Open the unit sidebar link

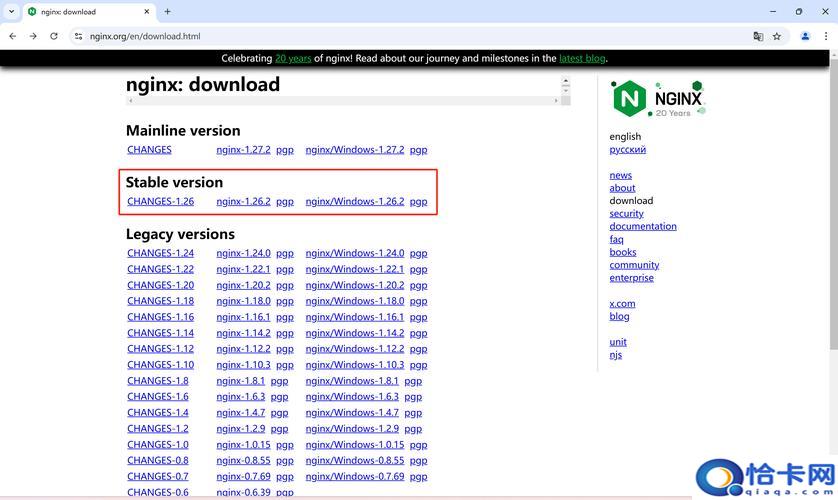coord(618,342)
